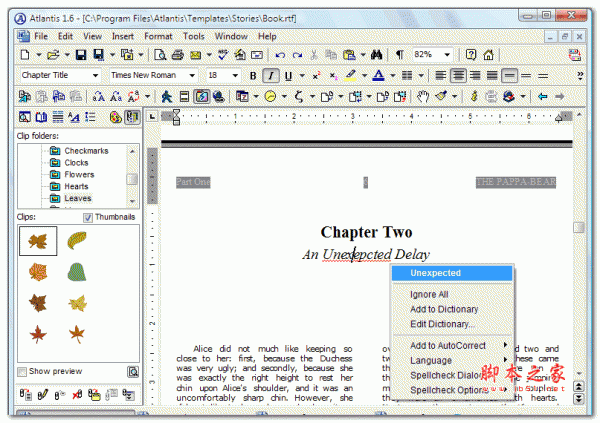
Task: Open the Flowers clip folder
Action: (79, 175)
